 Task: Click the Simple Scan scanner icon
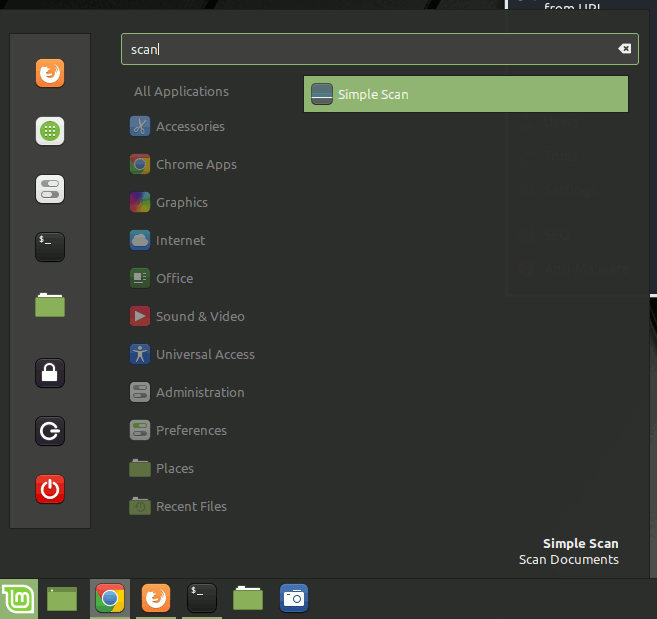point(322,94)
